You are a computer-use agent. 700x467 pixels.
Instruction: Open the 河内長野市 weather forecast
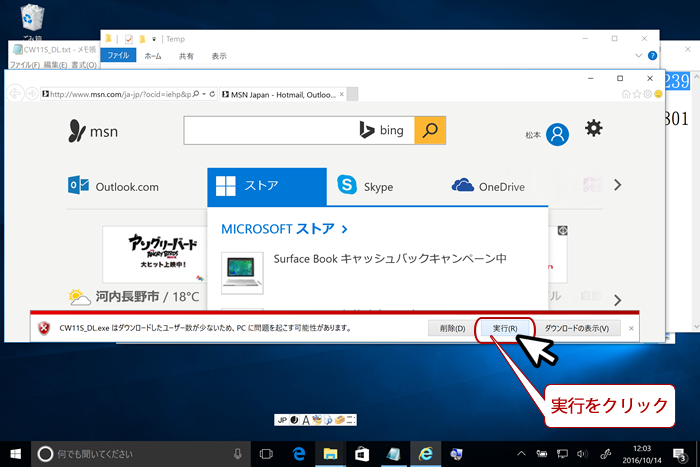pyautogui.click(x=134, y=296)
